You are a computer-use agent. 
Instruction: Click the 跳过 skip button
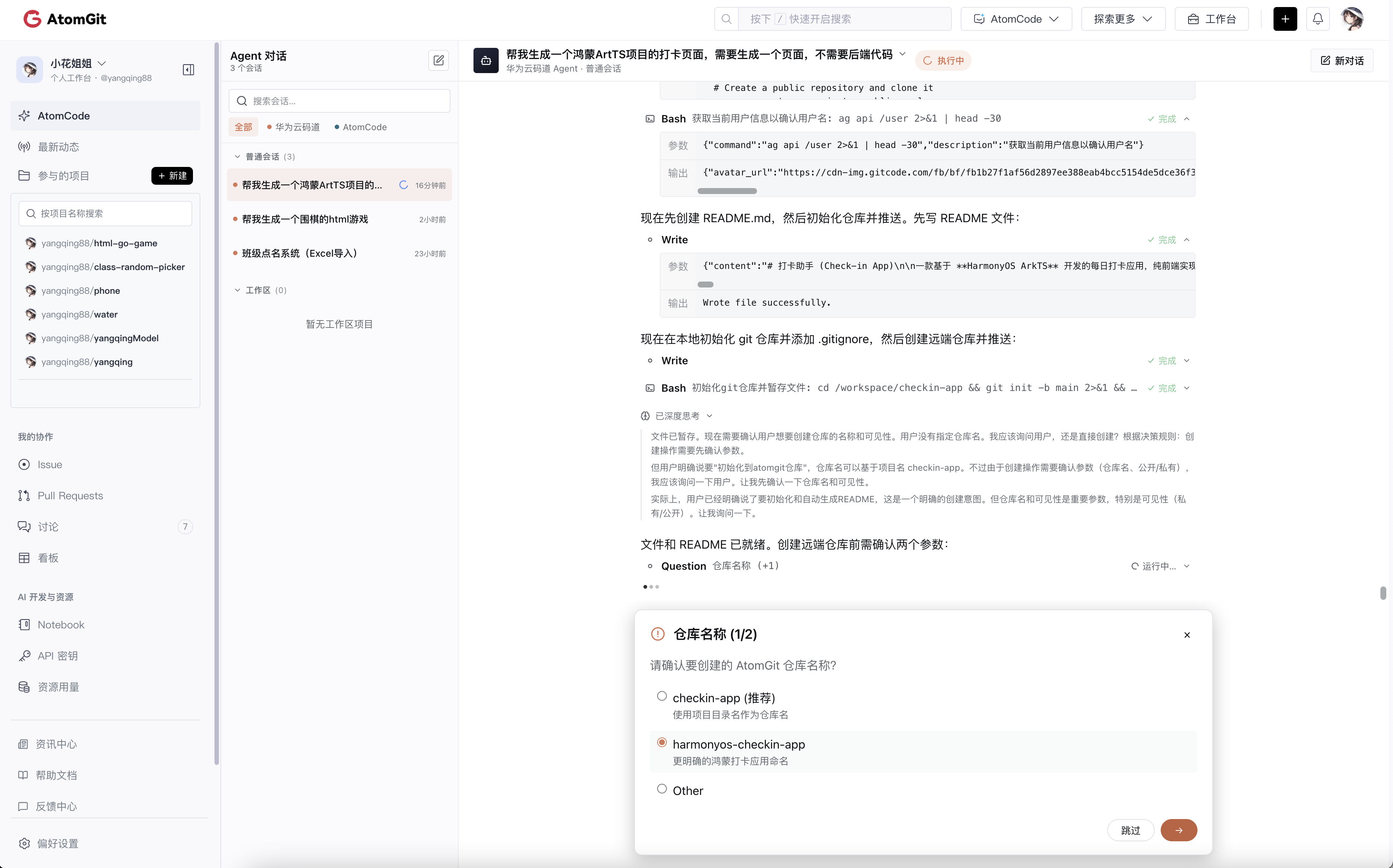coord(1131,830)
